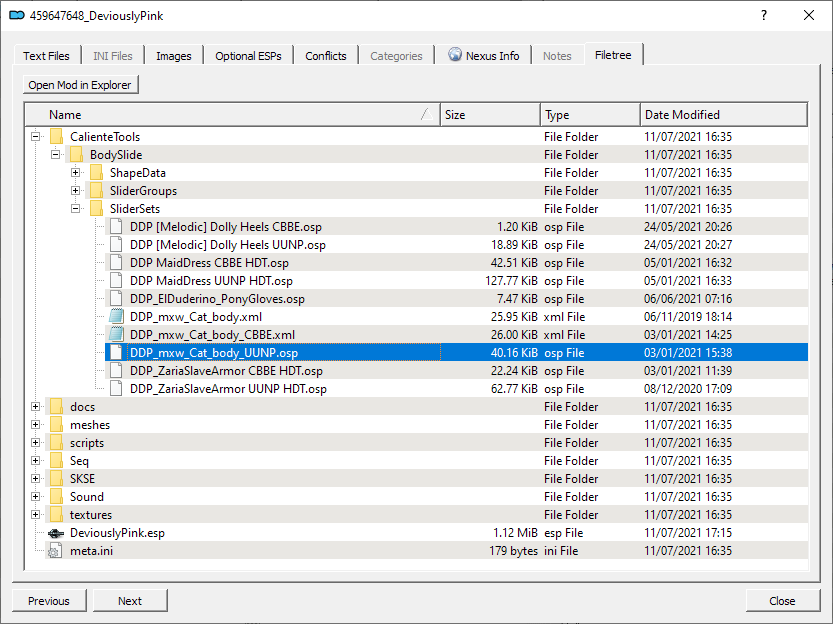The image size is (833, 624).
Task: Click the MaidDress UUNP HDT.osp file icon
Action: click(x=116, y=281)
